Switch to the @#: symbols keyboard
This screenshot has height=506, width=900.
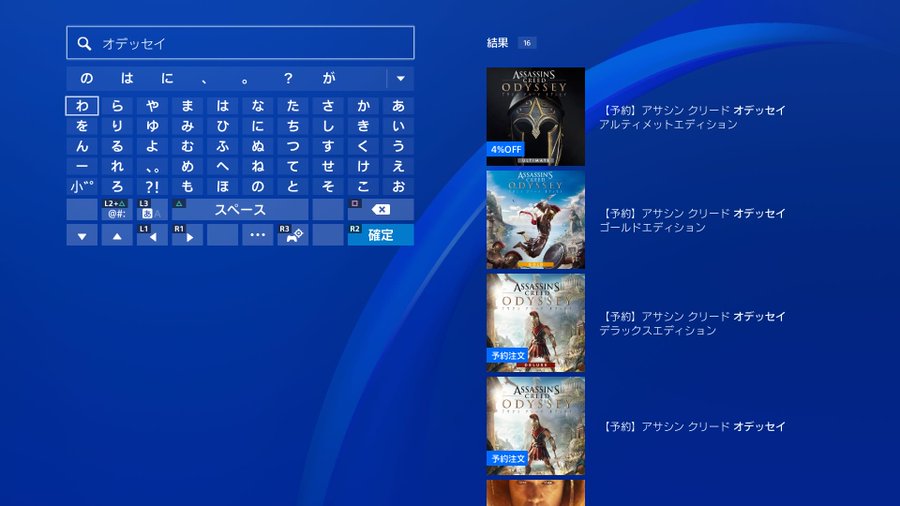click(x=117, y=209)
